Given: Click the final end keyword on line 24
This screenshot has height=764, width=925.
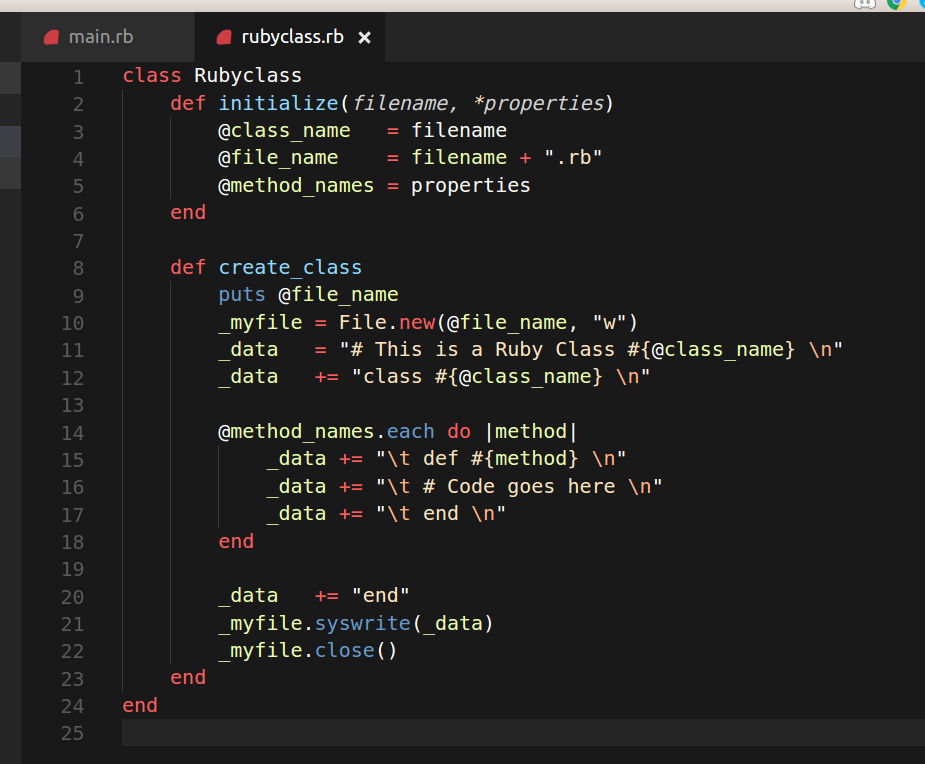Looking at the screenshot, I should 140,705.
